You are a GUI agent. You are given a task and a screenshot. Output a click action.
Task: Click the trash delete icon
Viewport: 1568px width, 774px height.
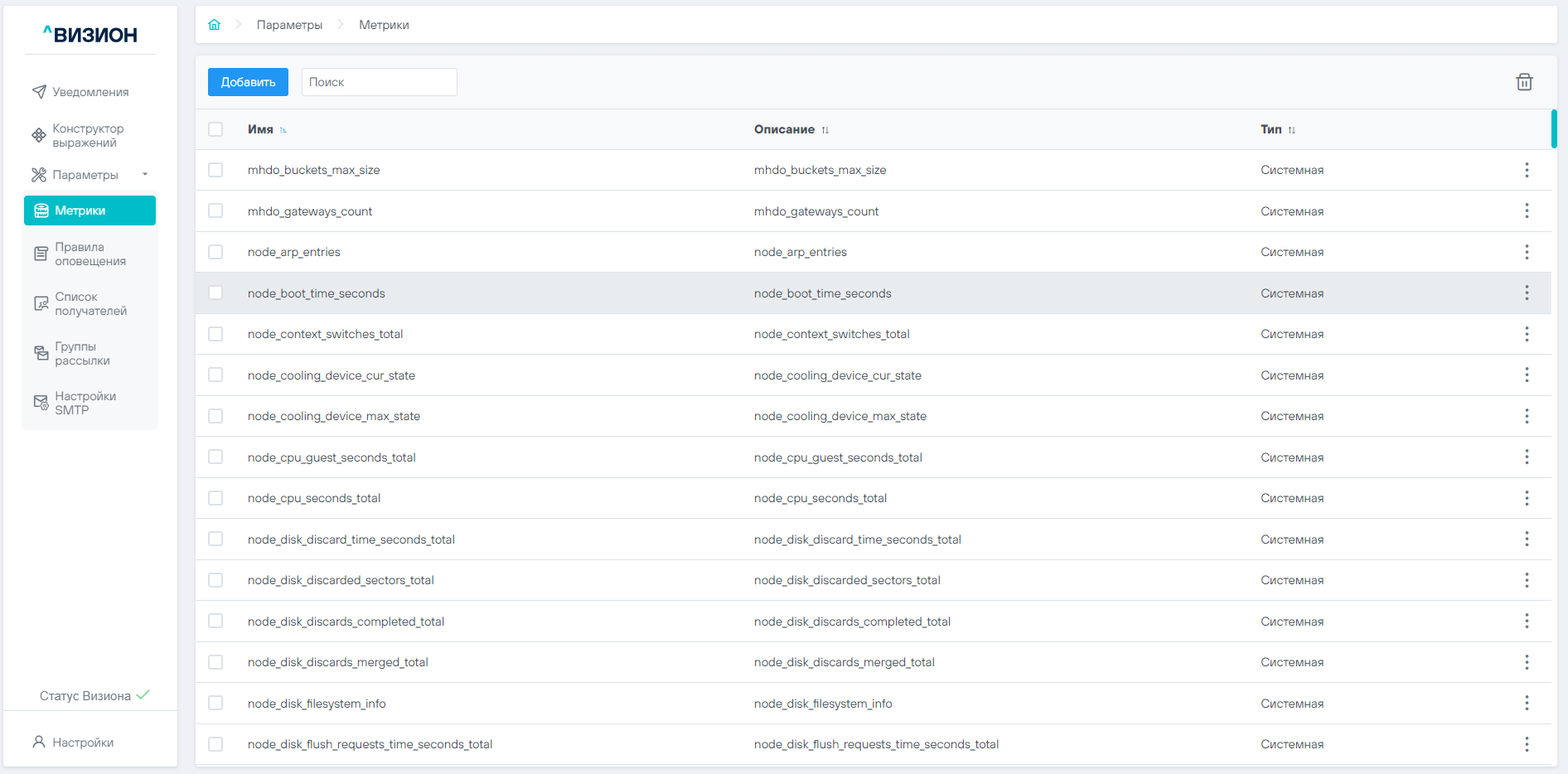point(1523,82)
